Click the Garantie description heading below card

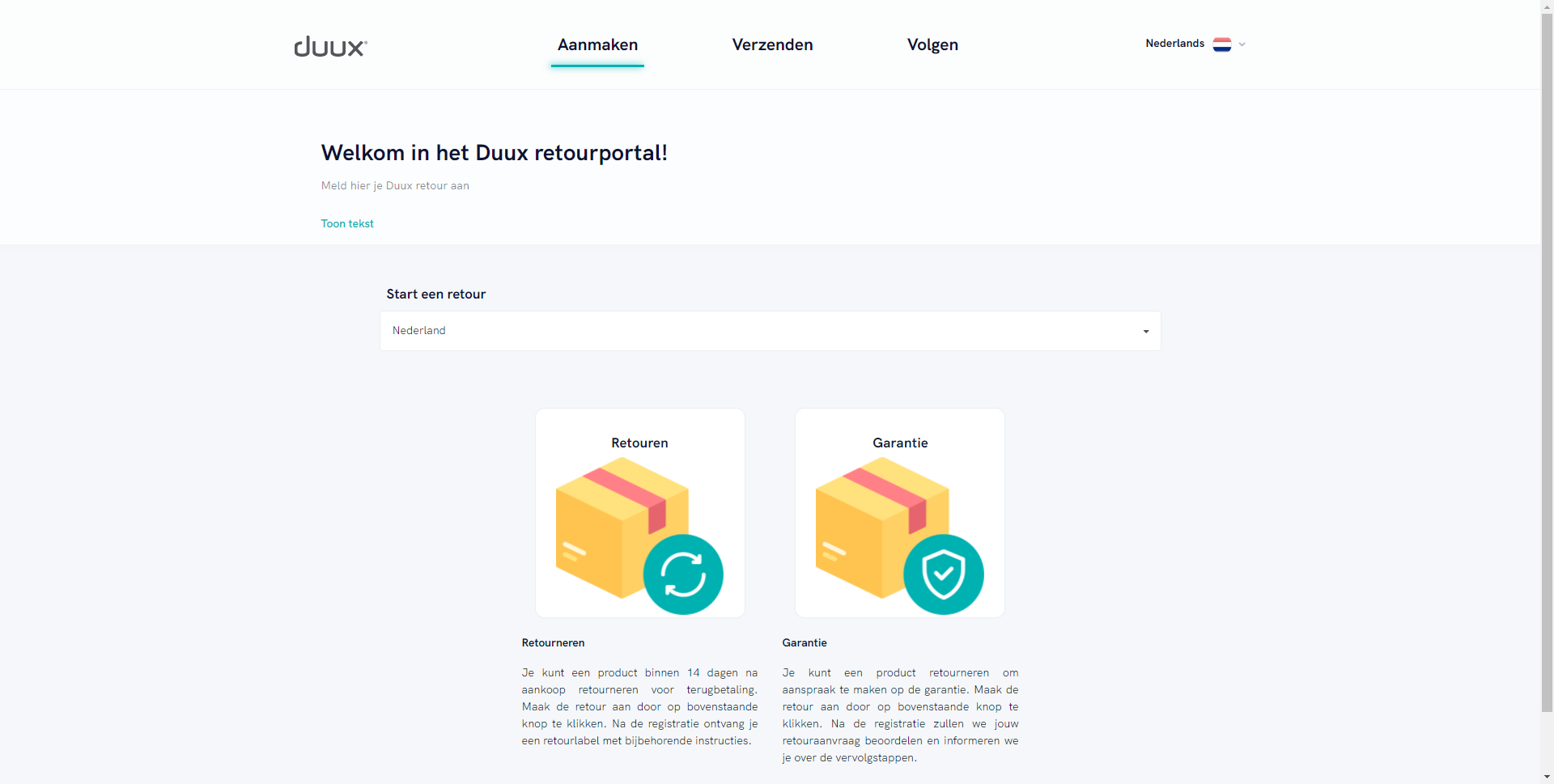tap(805, 642)
